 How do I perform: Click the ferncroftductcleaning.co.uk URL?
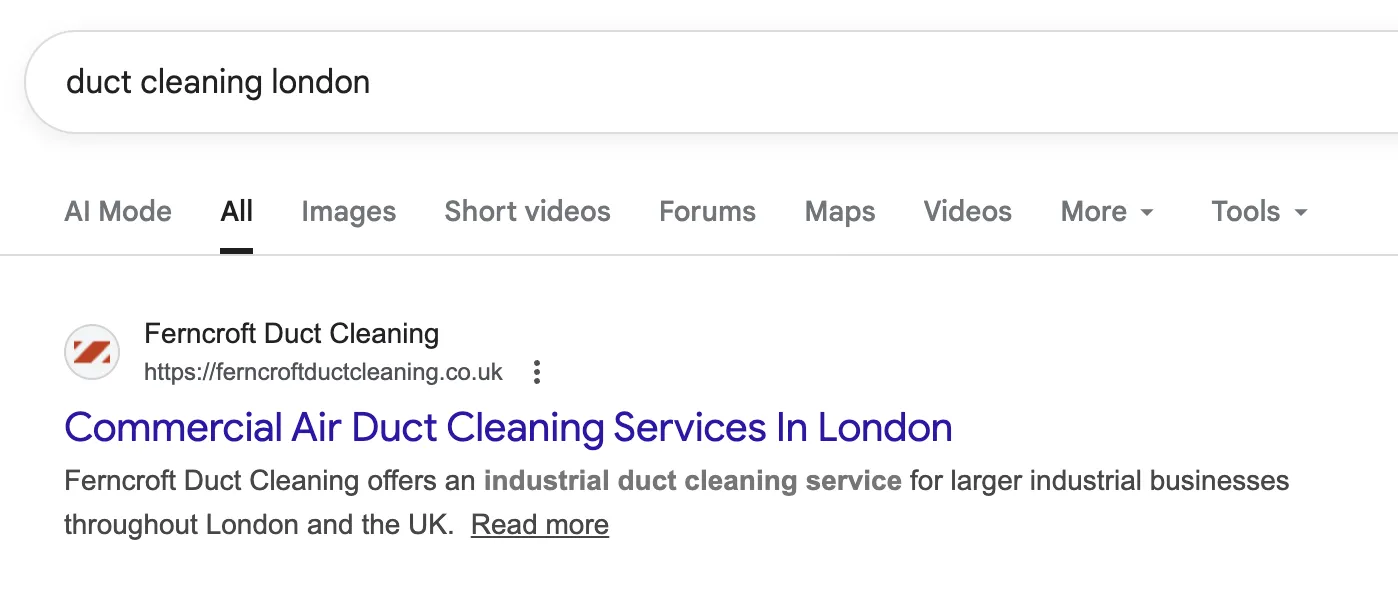(323, 372)
